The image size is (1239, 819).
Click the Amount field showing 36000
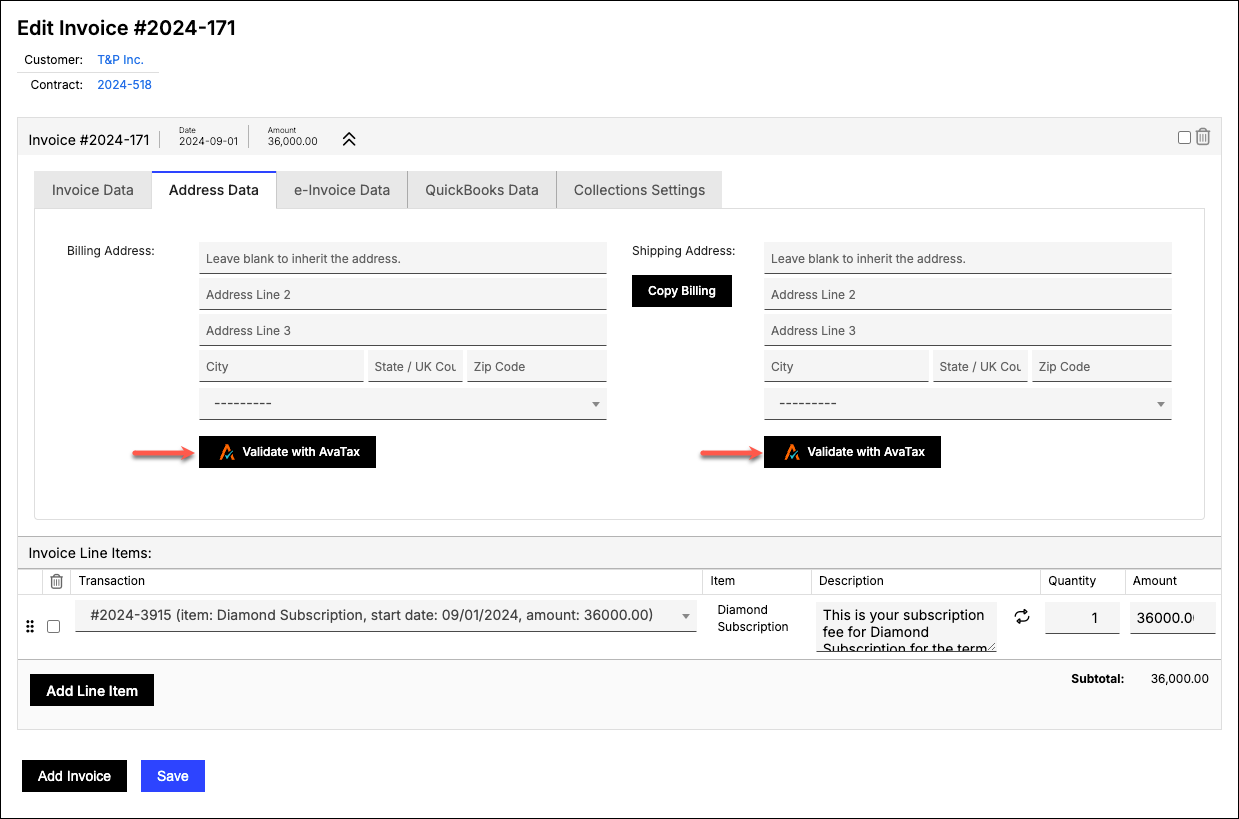1173,618
